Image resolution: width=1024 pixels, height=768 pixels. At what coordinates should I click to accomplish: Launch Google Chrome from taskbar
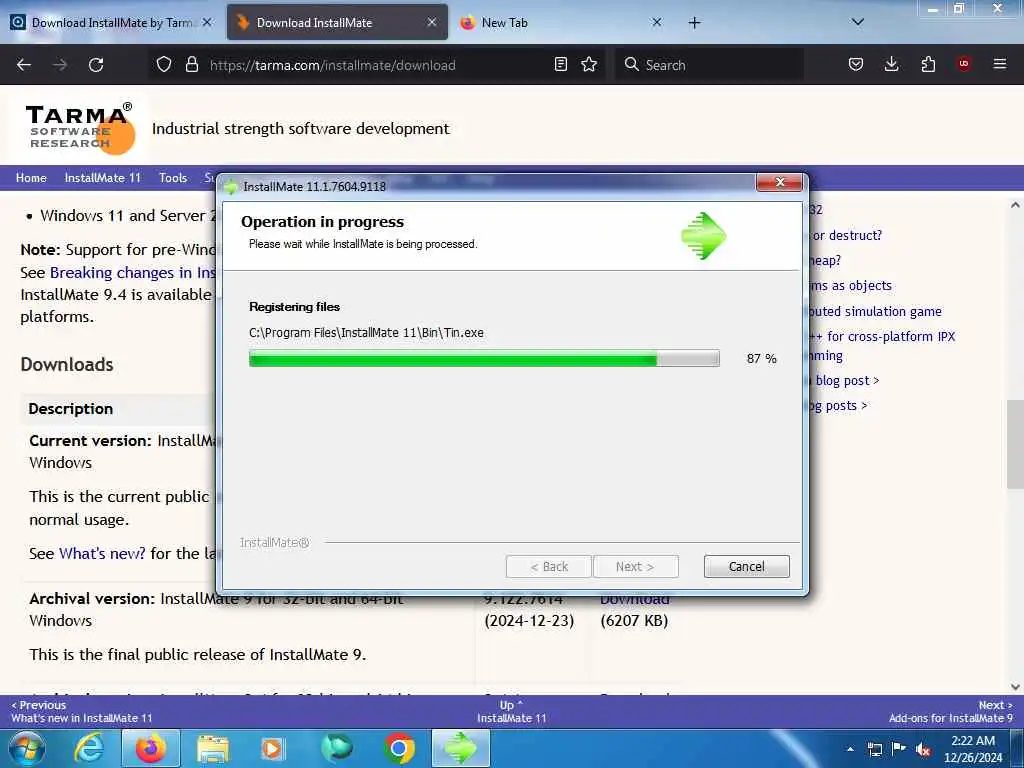[x=399, y=748]
